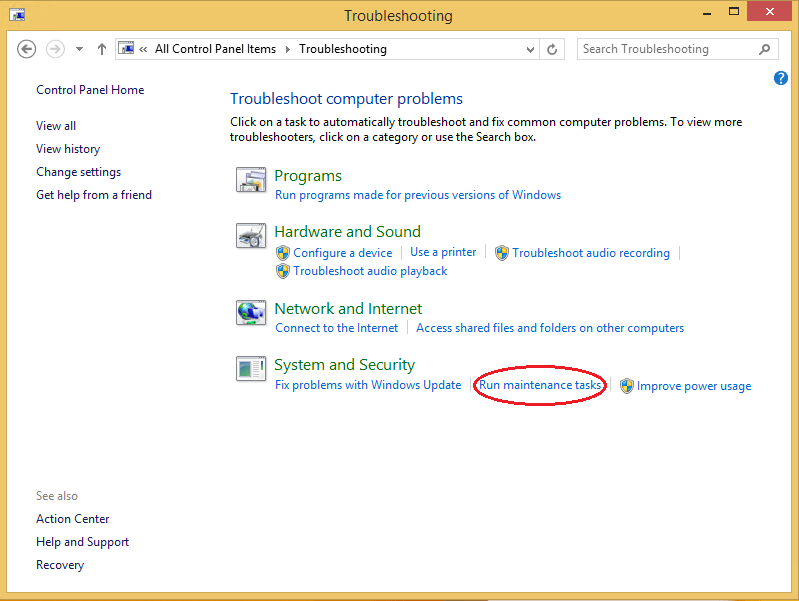The height and width of the screenshot is (601, 799).
Task: Select Configure a device troubleshooter
Action: pos(342,253)
